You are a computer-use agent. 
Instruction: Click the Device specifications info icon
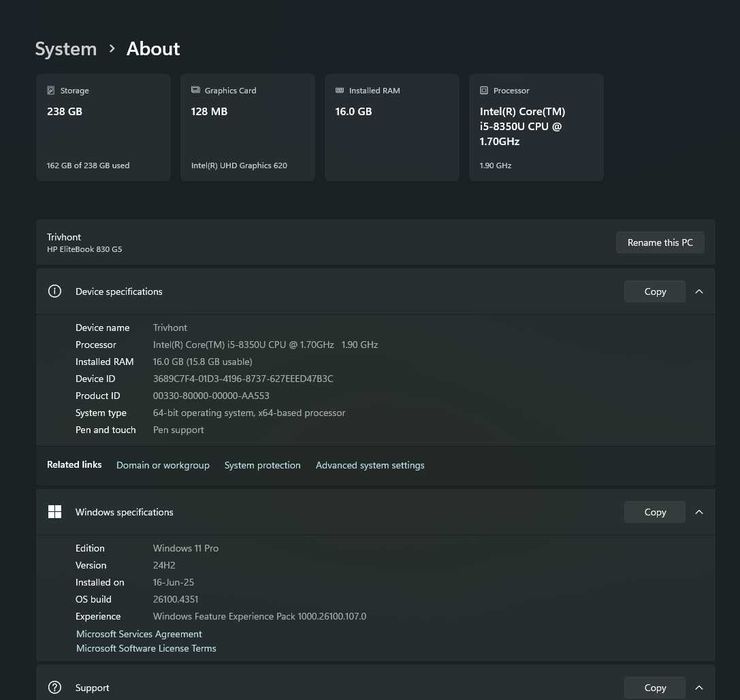tap(55, 292)
